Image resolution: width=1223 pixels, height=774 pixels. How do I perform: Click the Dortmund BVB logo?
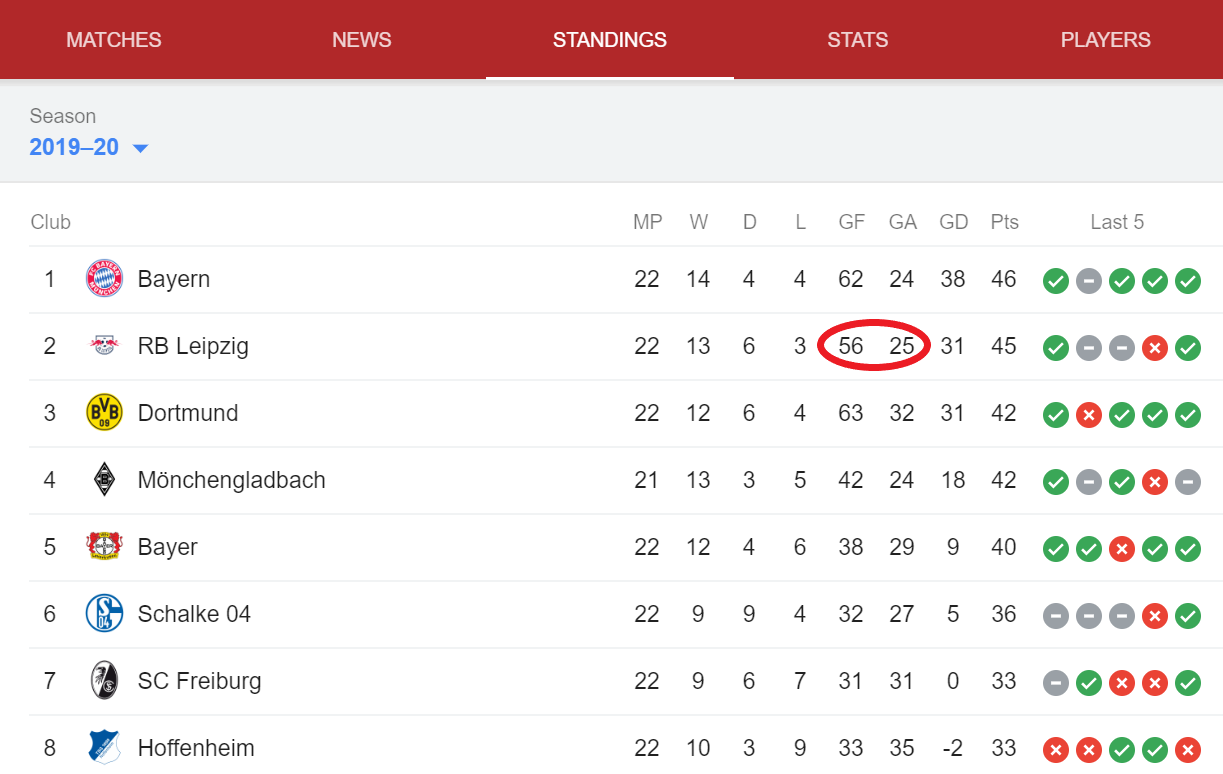pyautogui.click(x=104, y=413)
